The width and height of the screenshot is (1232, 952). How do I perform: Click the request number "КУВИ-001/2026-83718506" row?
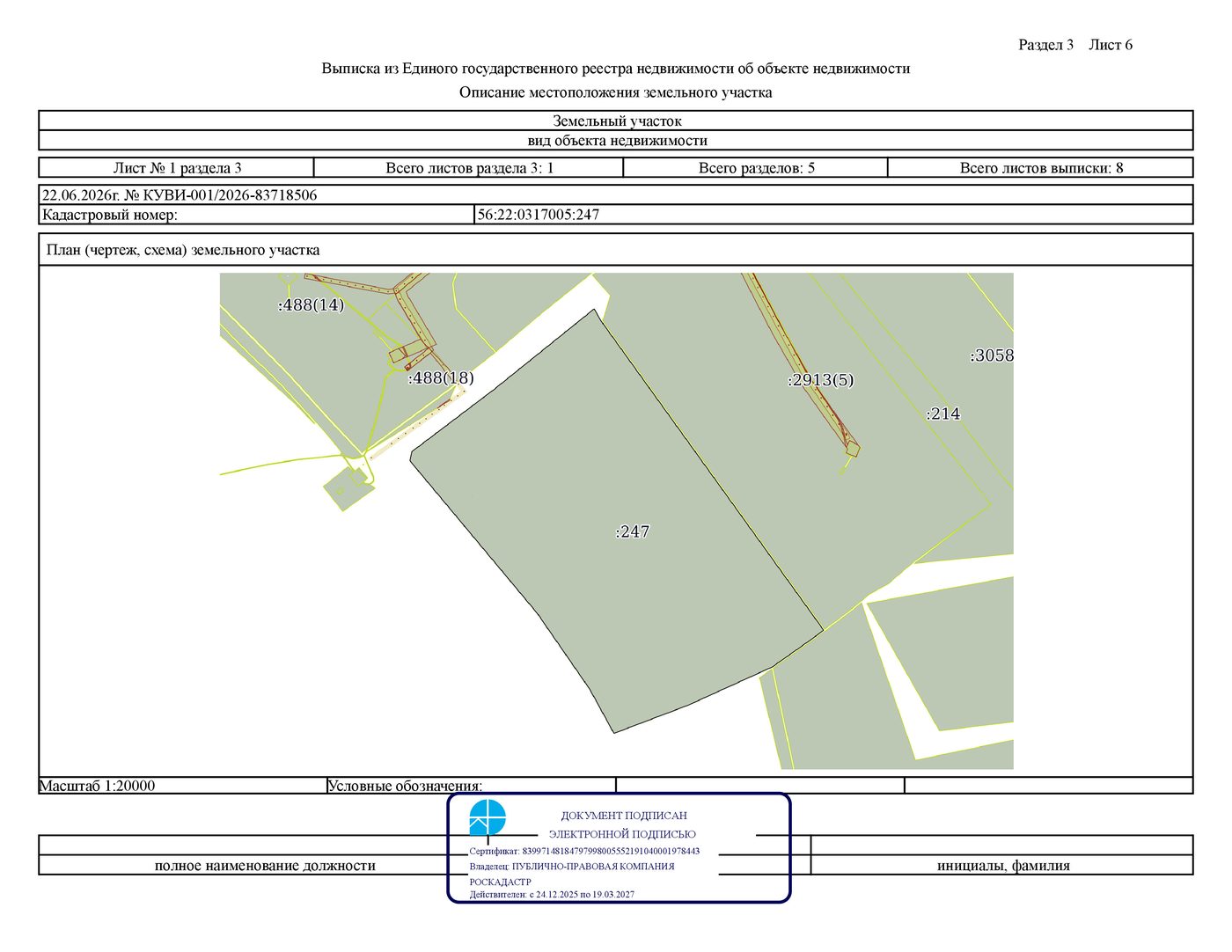pos(616,195)
